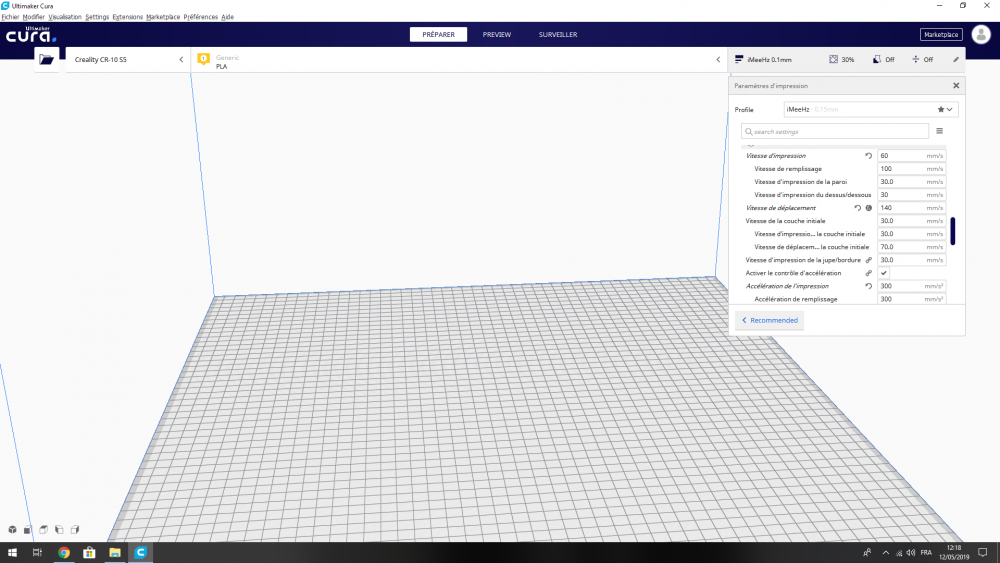This screenshot has width=1000, height=563.
Task: Edit Vitesse de déplacem... la couche initiale value 70.0
Action: [911, 247]
